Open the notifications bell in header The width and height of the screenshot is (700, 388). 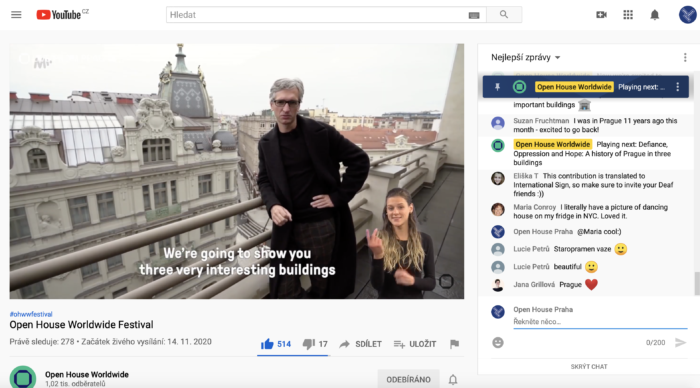pos(654,15)
